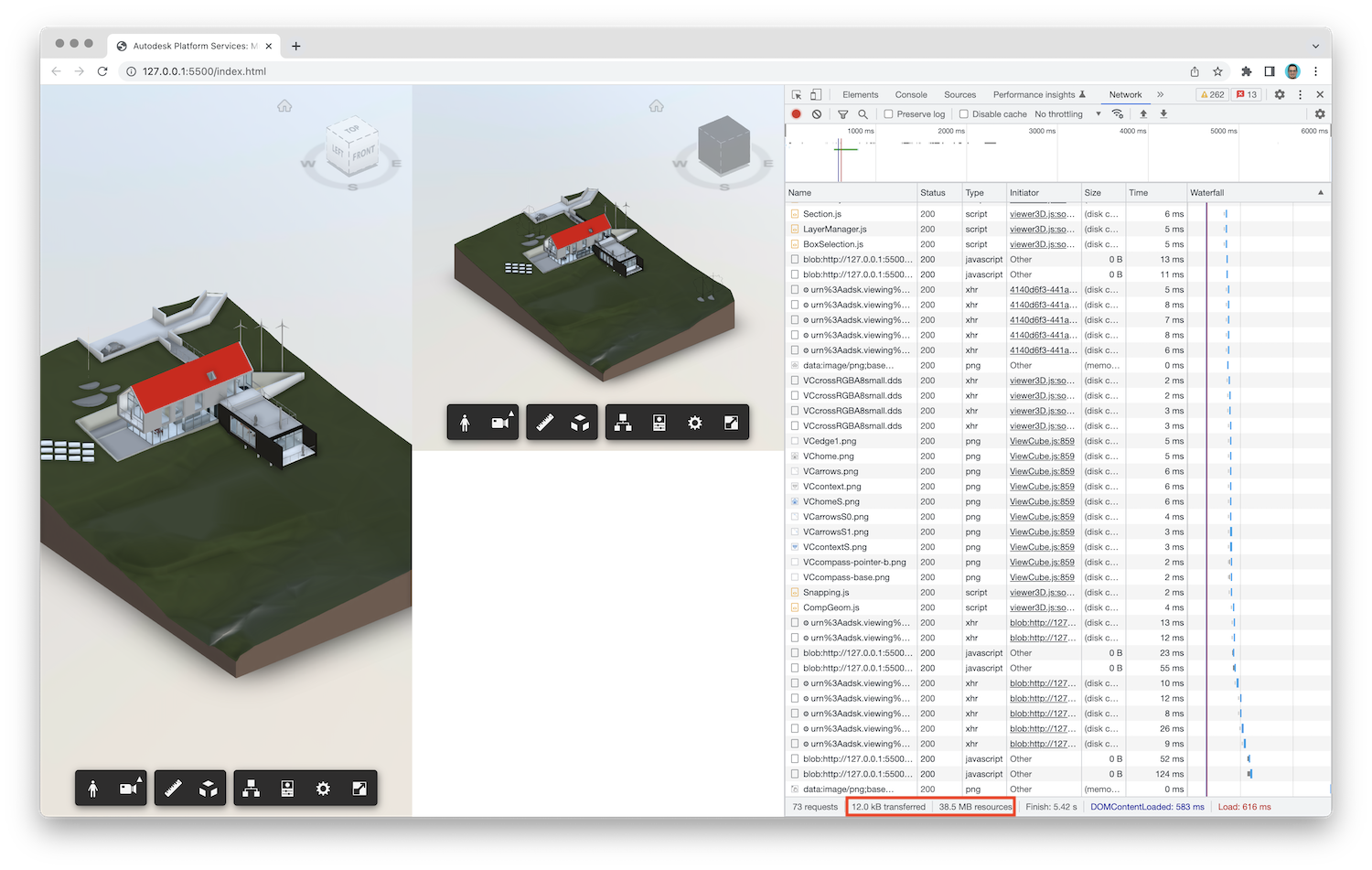The image size is (1372, 870).
Task: Activate the measure ruler tool
Action: tap(172, 788)
